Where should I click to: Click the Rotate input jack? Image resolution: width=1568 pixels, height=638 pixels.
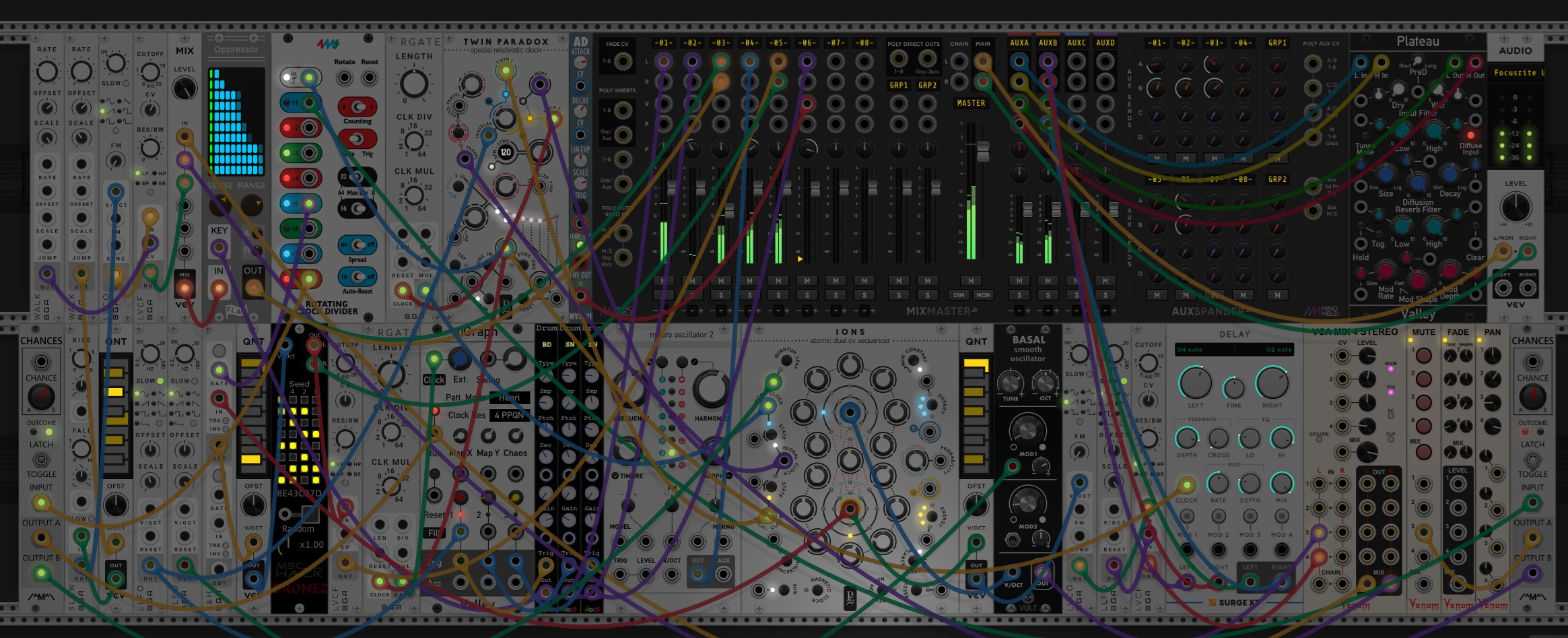point(345,77)
